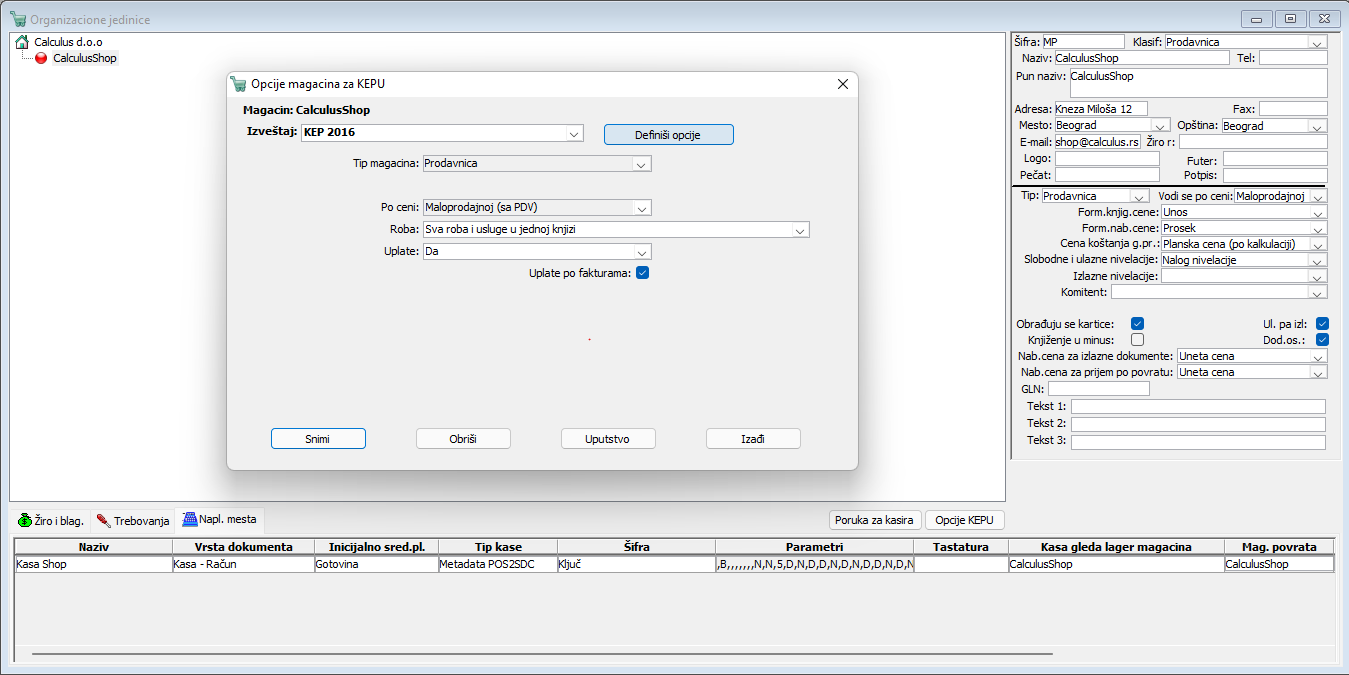Viewport: 1349px width, 675px height.
Task: Click the GLN input field
Action: [x=1098, y=388]
